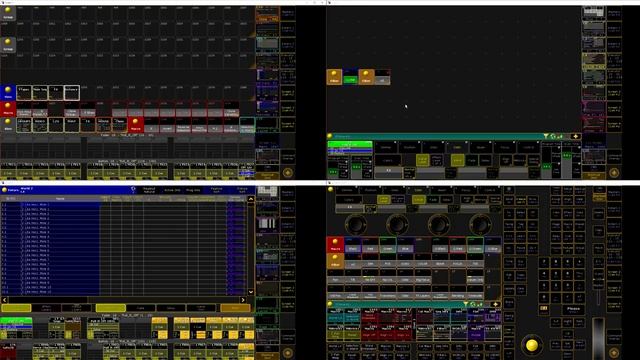
Task: Open the second orange Filter pool title button
Action: [366, 77]
